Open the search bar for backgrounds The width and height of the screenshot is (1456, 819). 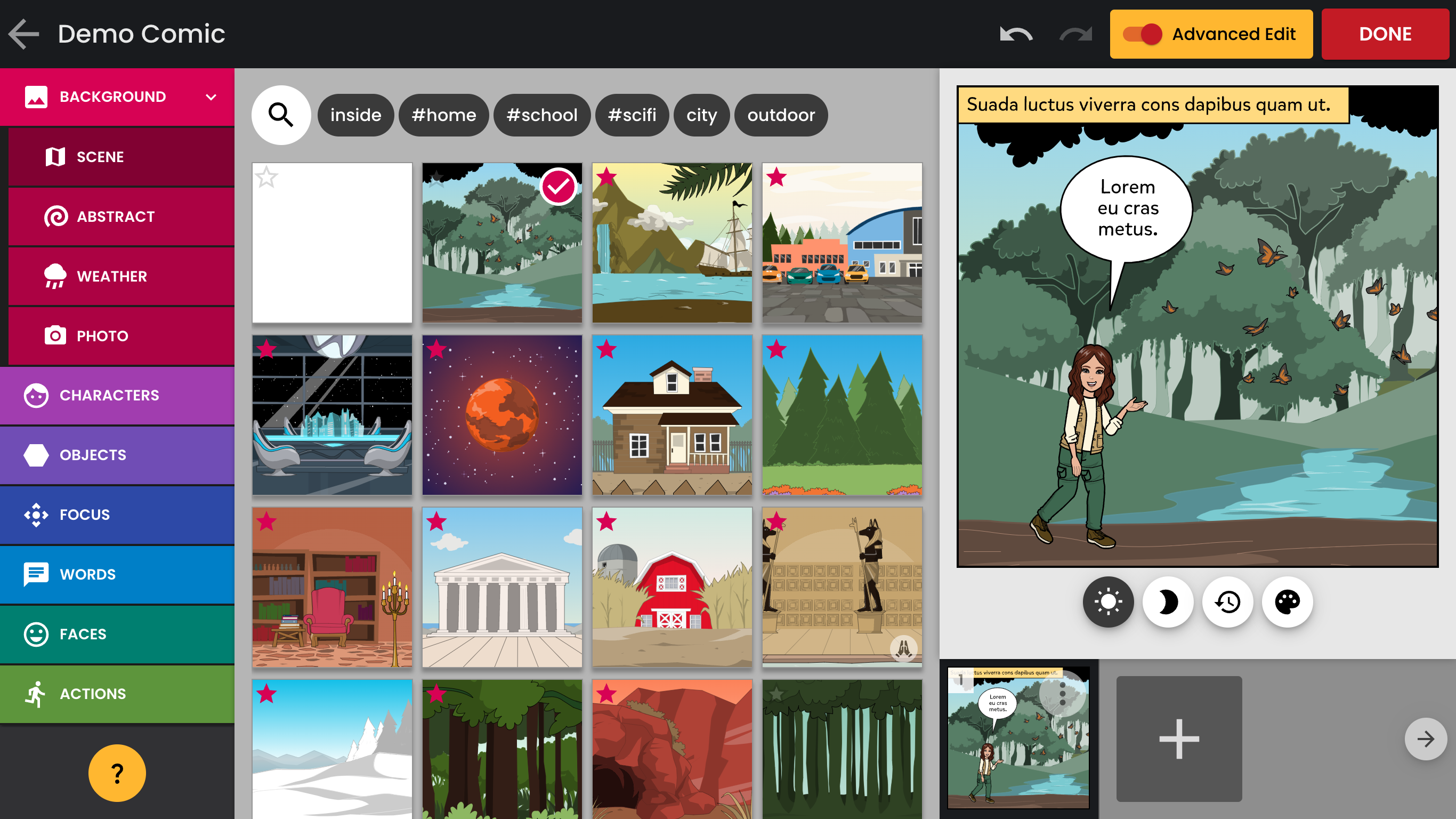point(281,114)
